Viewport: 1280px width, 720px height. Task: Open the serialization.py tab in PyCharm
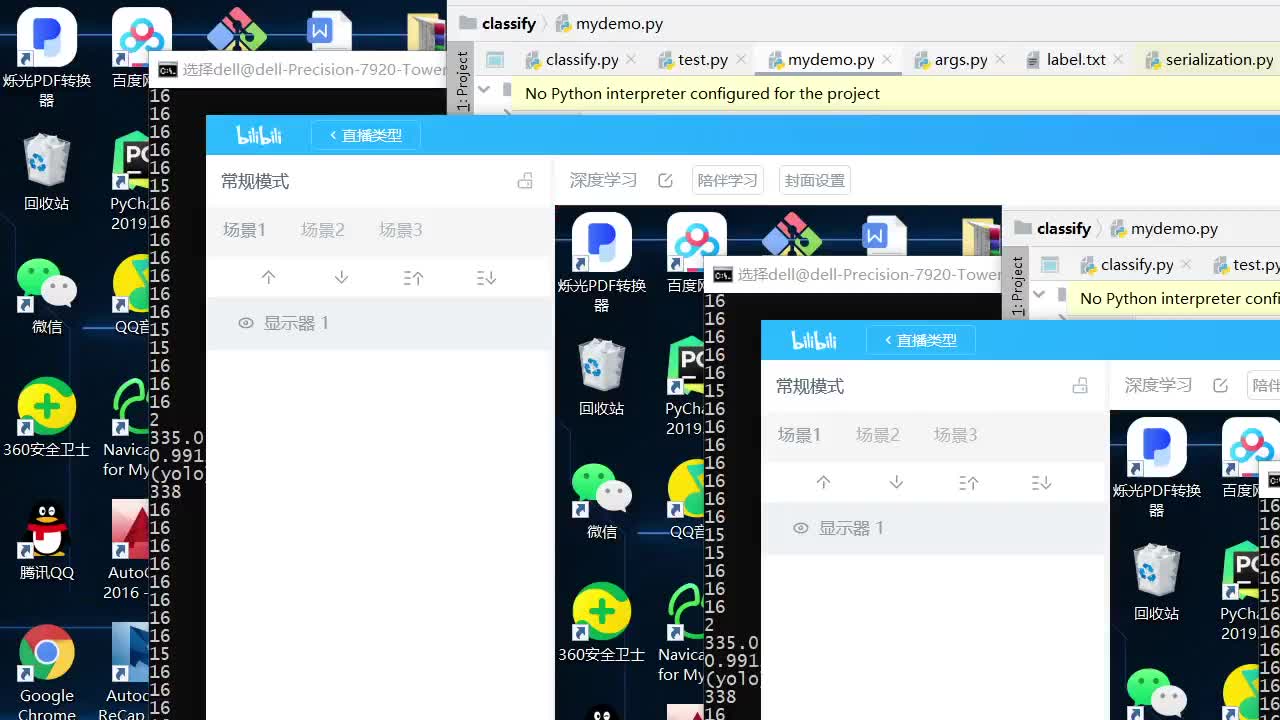click(x=1209, y=60)
